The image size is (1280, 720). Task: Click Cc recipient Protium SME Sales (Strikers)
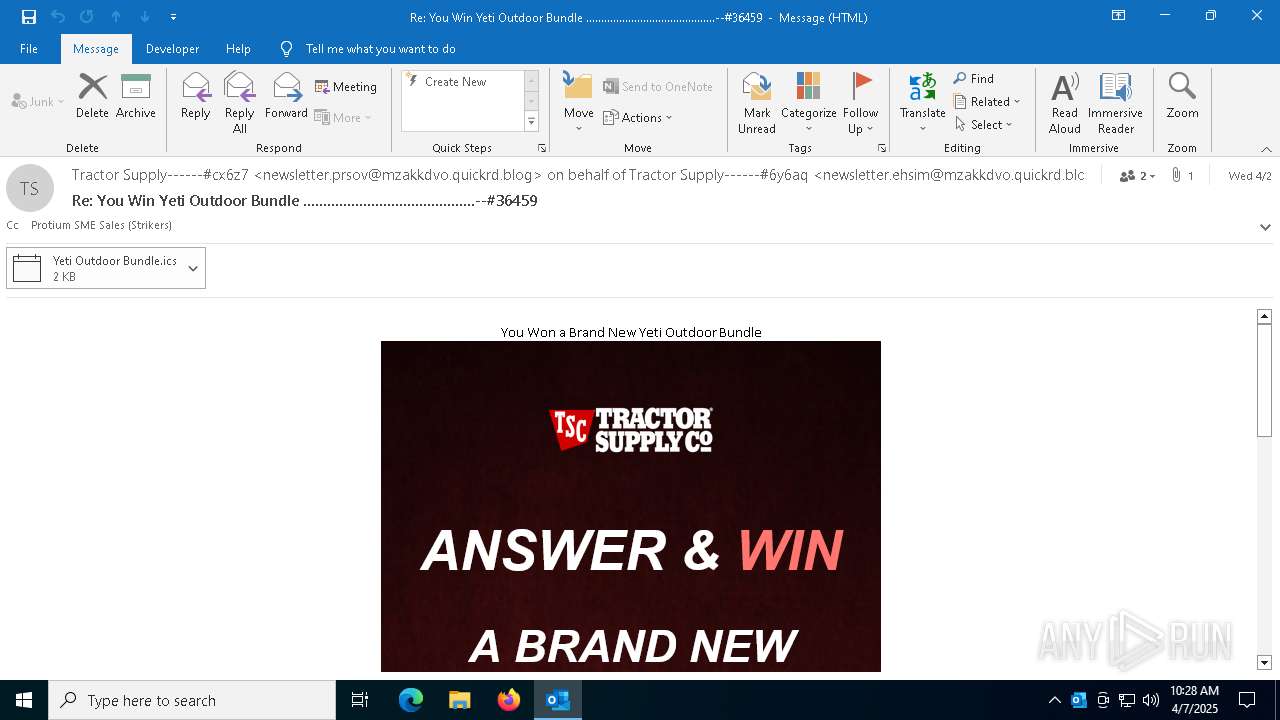pyautogui.click(x=101, y=225)
